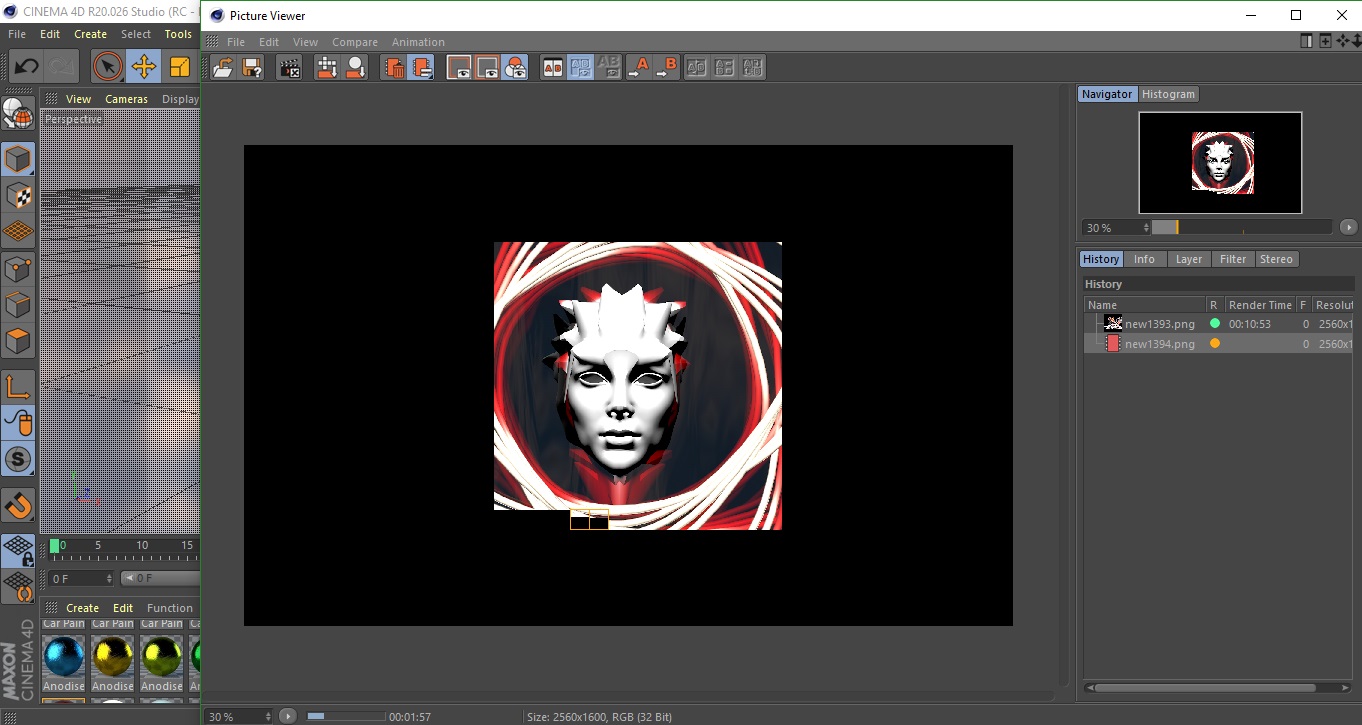
Task: Toggle the color circles display icon
Action: [x=515, y=68]
